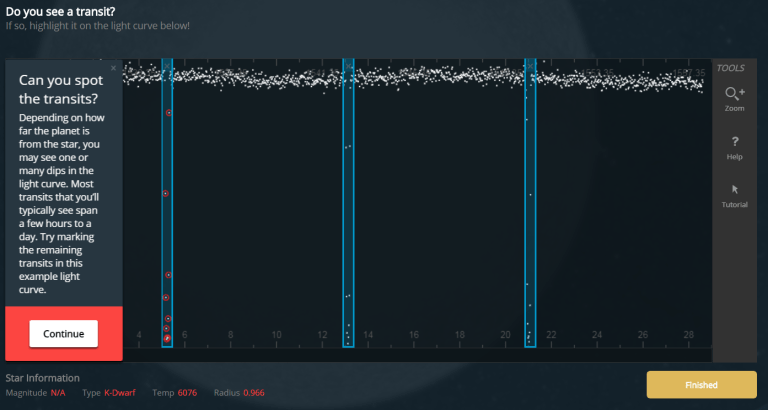Viewport: 768px width, 410px height.
Task: Click bottom red-circled point in first transit
Action: click(x=167, y=339)
